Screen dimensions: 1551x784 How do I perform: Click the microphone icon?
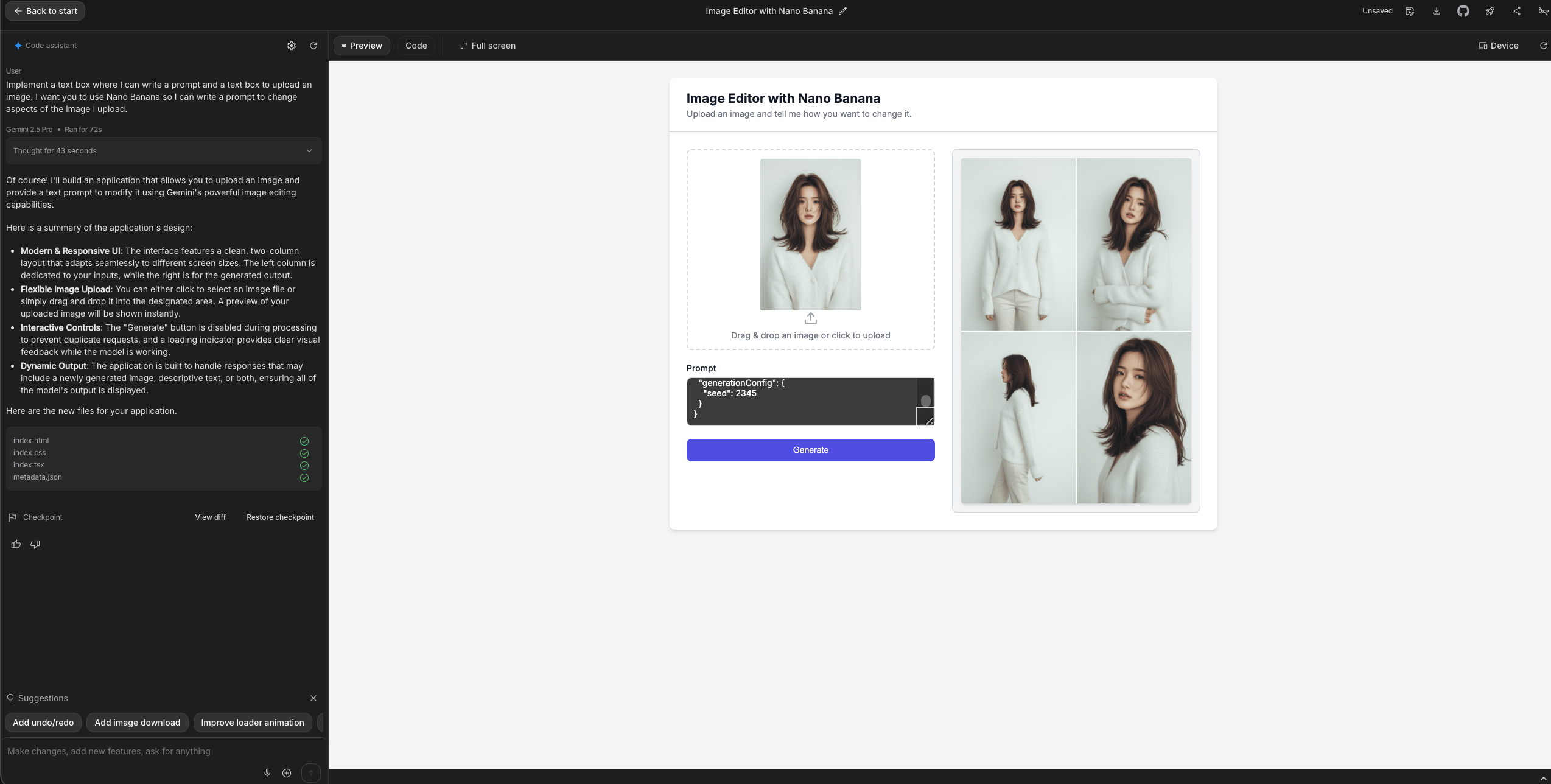pyautogui.click(x=267, y=773)
